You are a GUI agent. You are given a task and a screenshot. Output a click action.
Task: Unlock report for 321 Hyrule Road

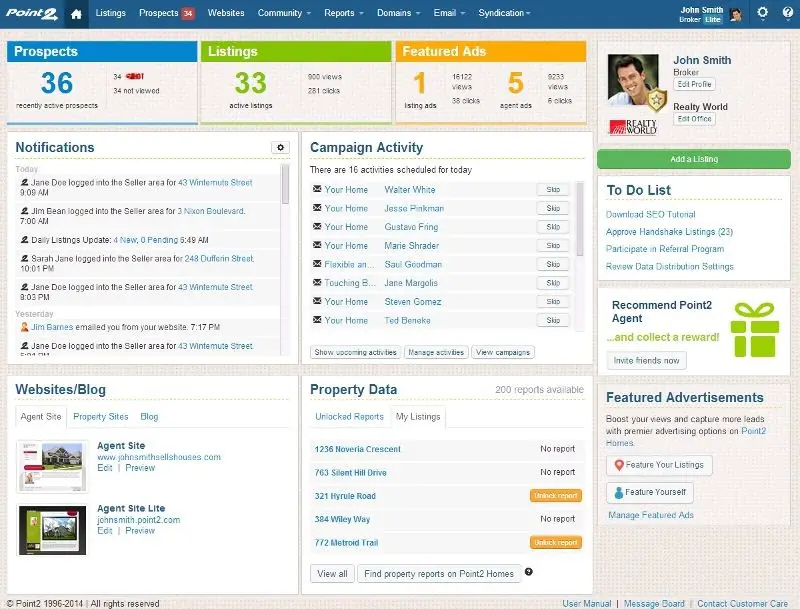coord(556,496)
